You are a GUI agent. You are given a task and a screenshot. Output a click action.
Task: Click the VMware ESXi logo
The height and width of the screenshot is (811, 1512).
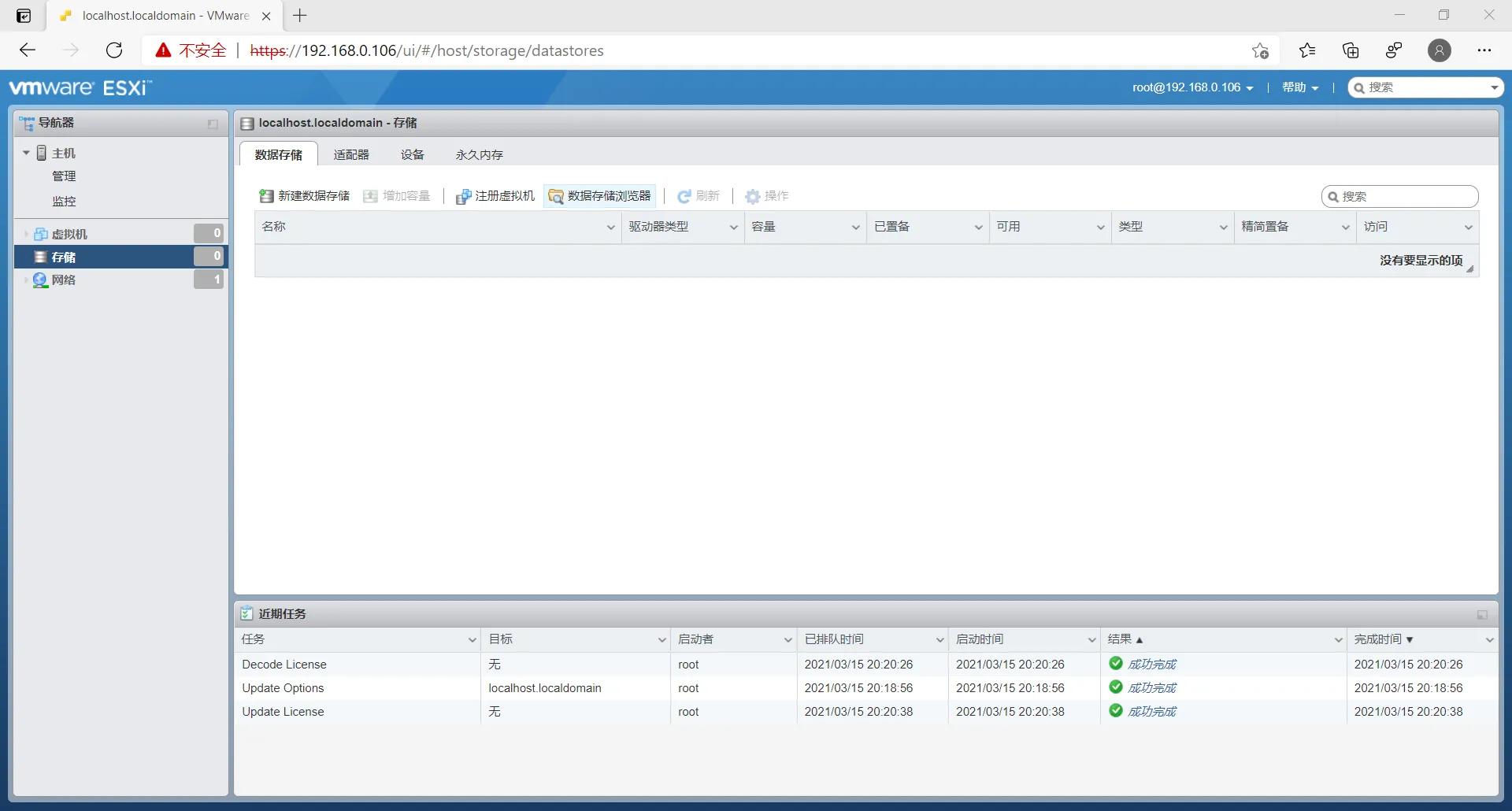79,87
